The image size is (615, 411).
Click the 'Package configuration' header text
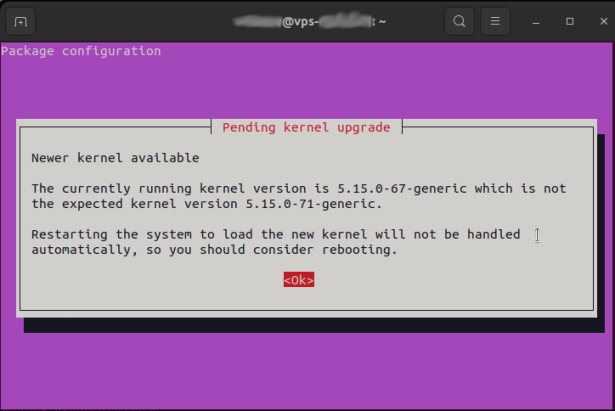point(81,51)
